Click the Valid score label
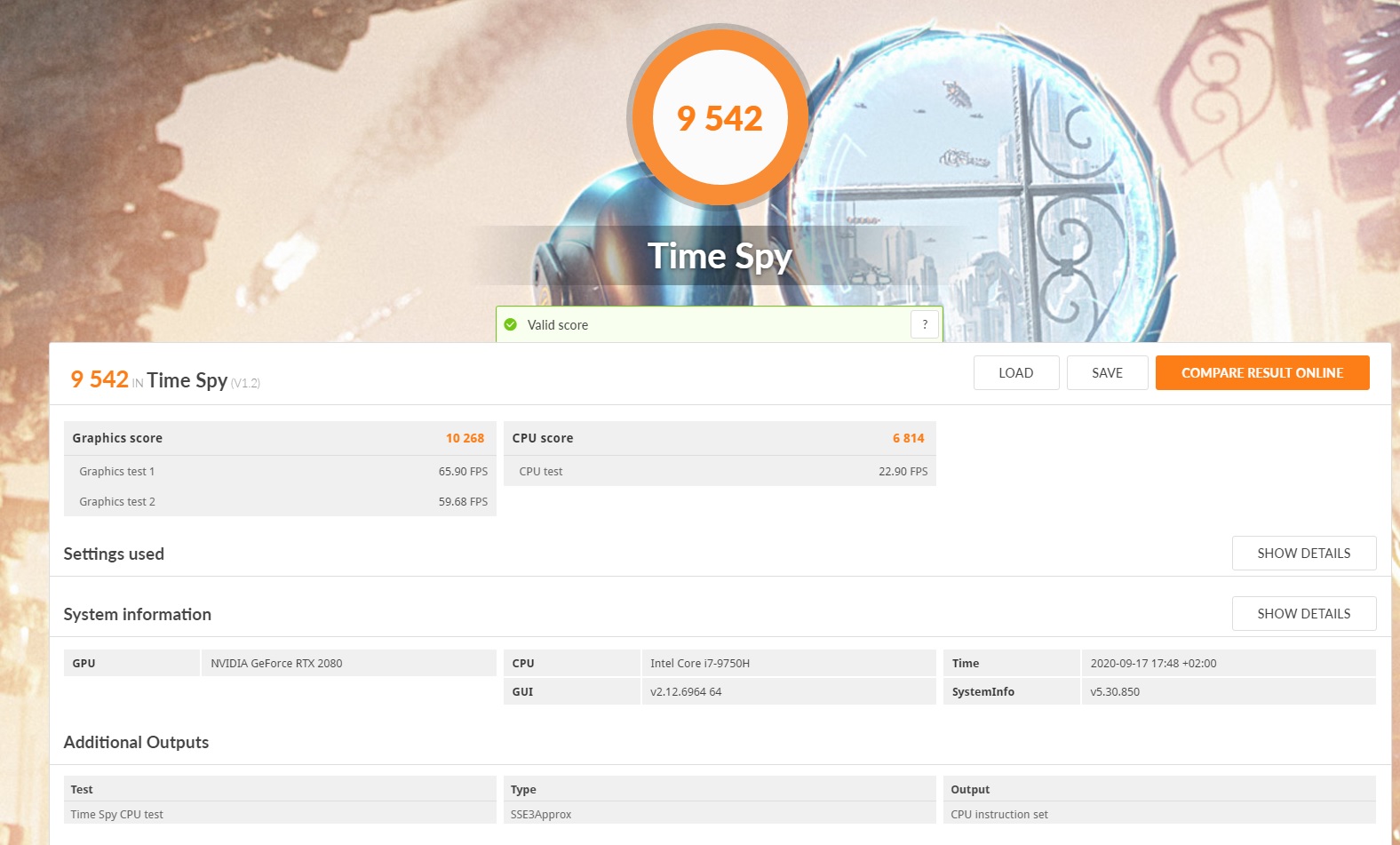1400x845 pixels. click(x=558, y=325)
